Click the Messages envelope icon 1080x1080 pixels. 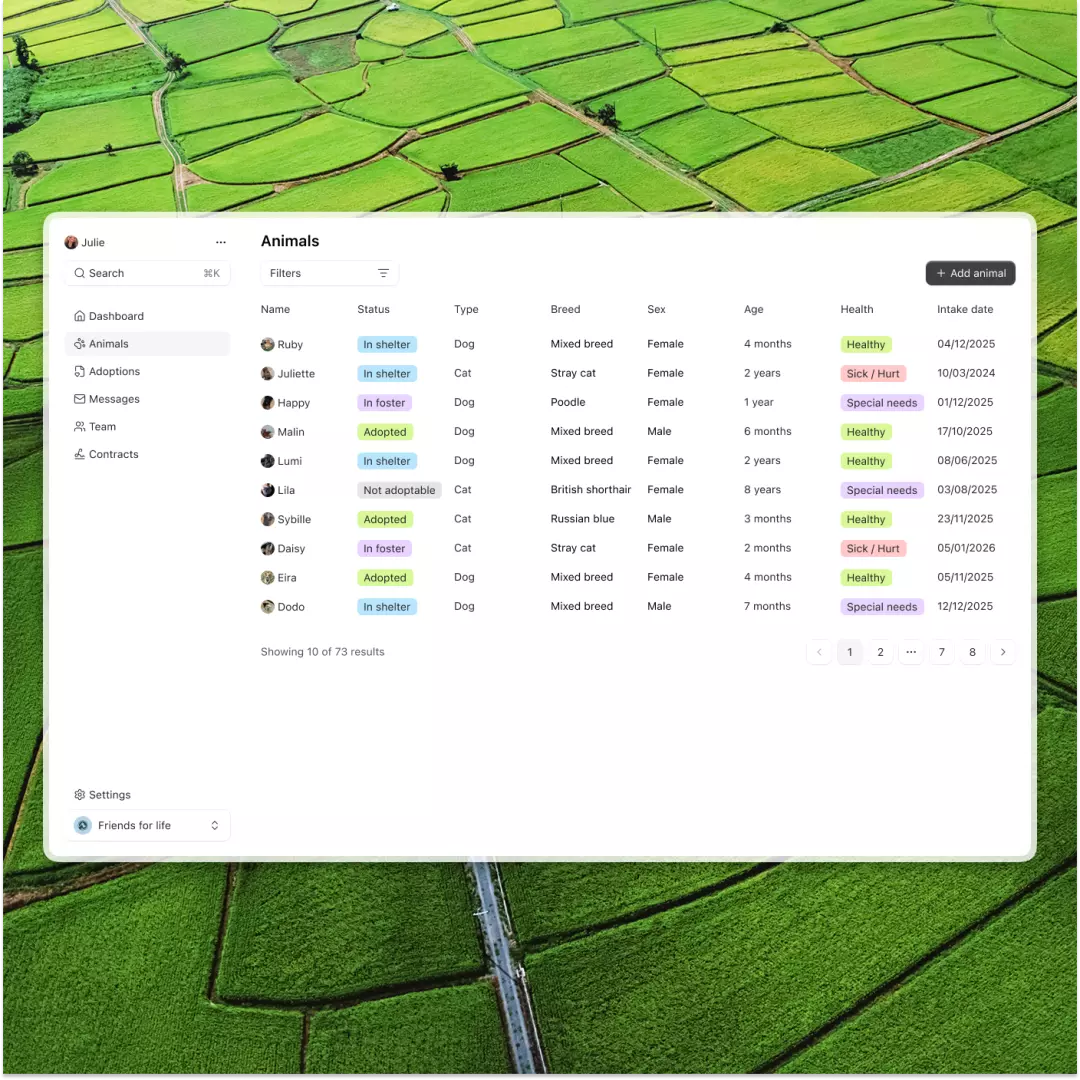(x=80, y=399)
